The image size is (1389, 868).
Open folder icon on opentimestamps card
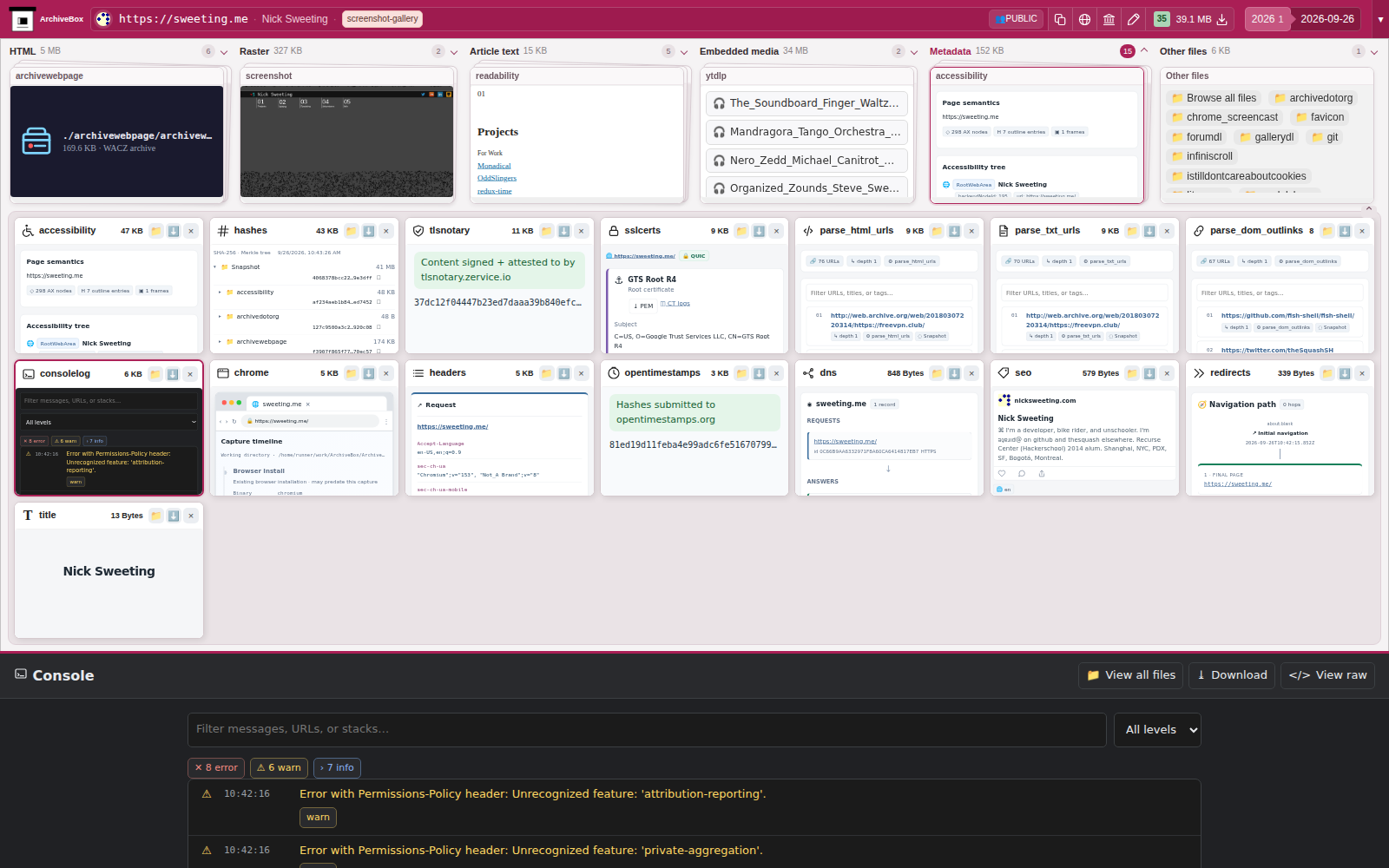tap(742, 373)
